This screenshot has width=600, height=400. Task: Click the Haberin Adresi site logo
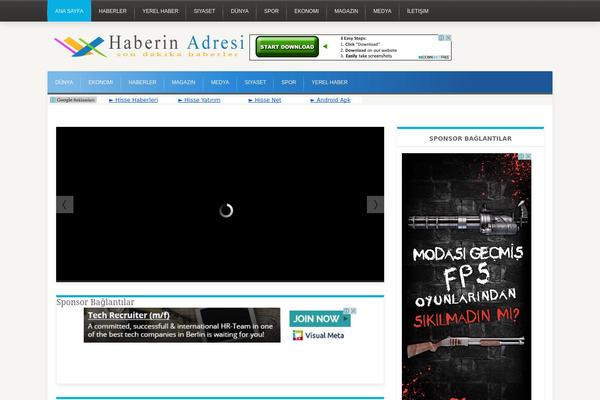coord(149,46)
